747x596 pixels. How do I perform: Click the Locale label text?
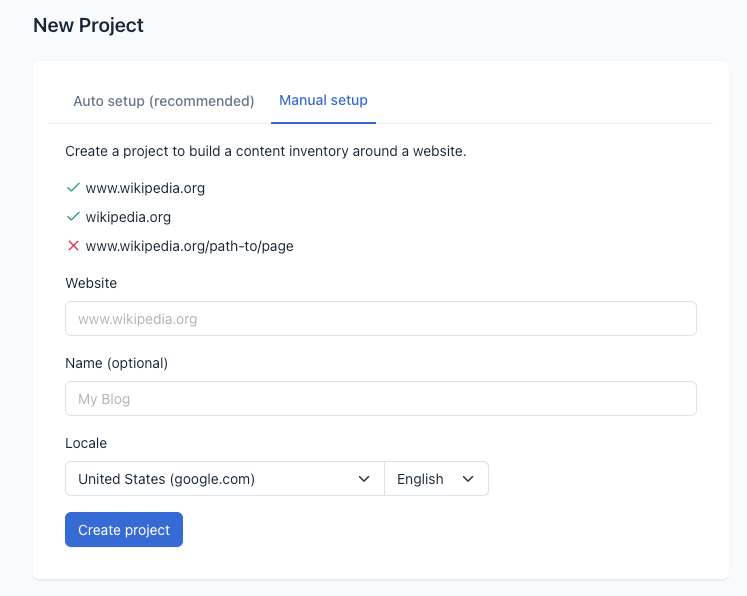(x=86, y=443)
